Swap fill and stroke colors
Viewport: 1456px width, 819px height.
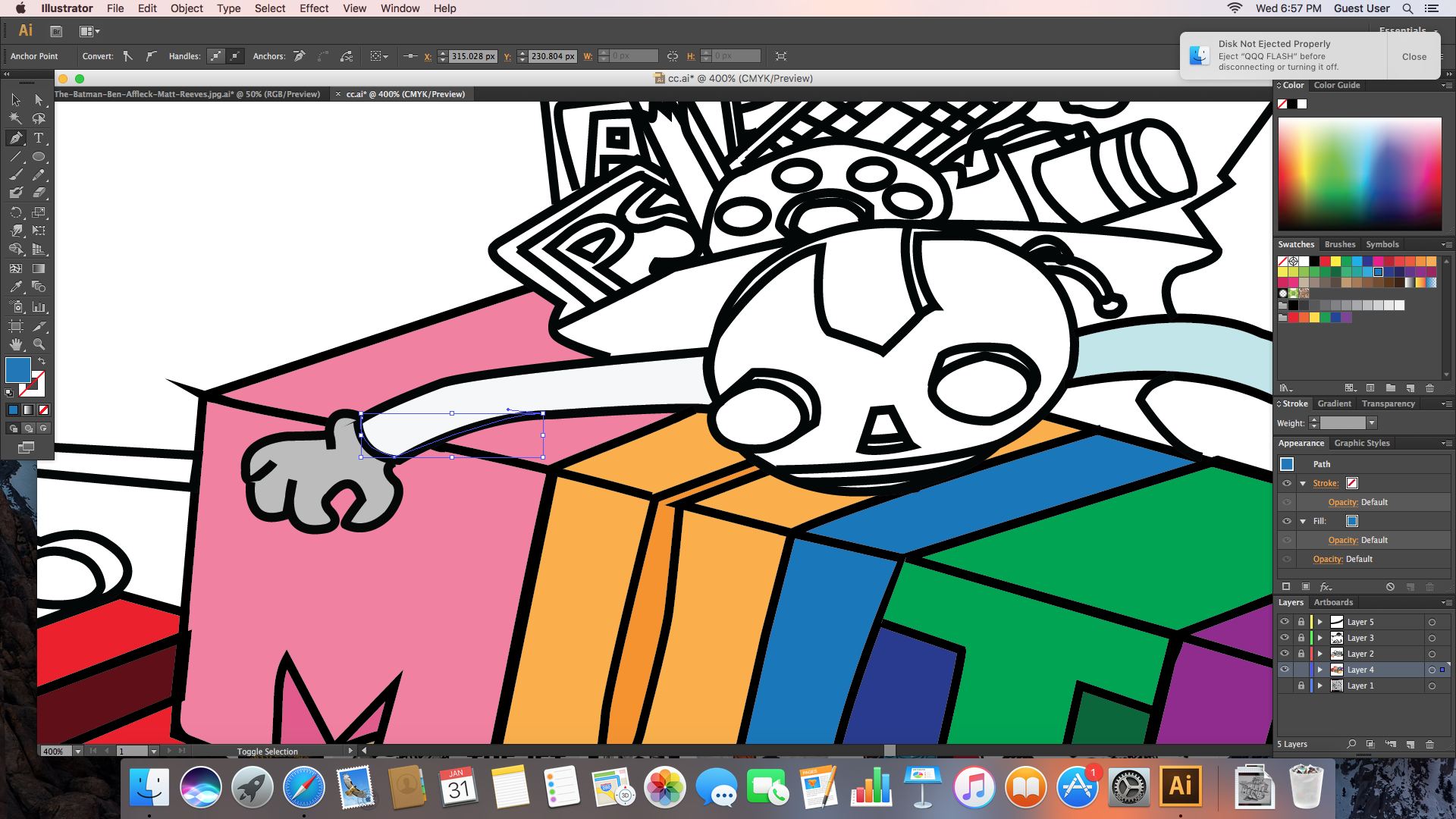pos(42,361)
